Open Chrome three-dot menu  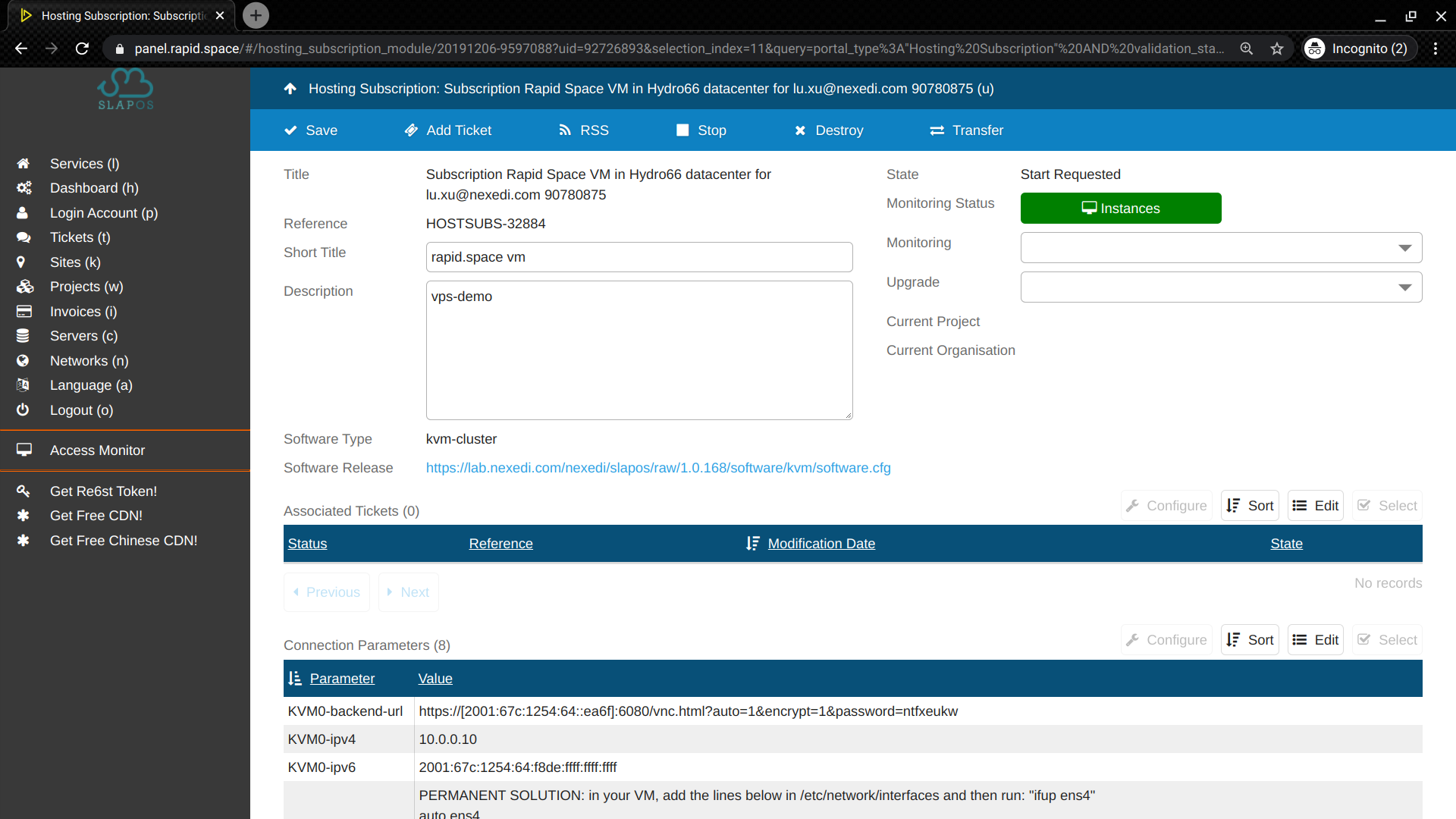[x=1436, y=49]
